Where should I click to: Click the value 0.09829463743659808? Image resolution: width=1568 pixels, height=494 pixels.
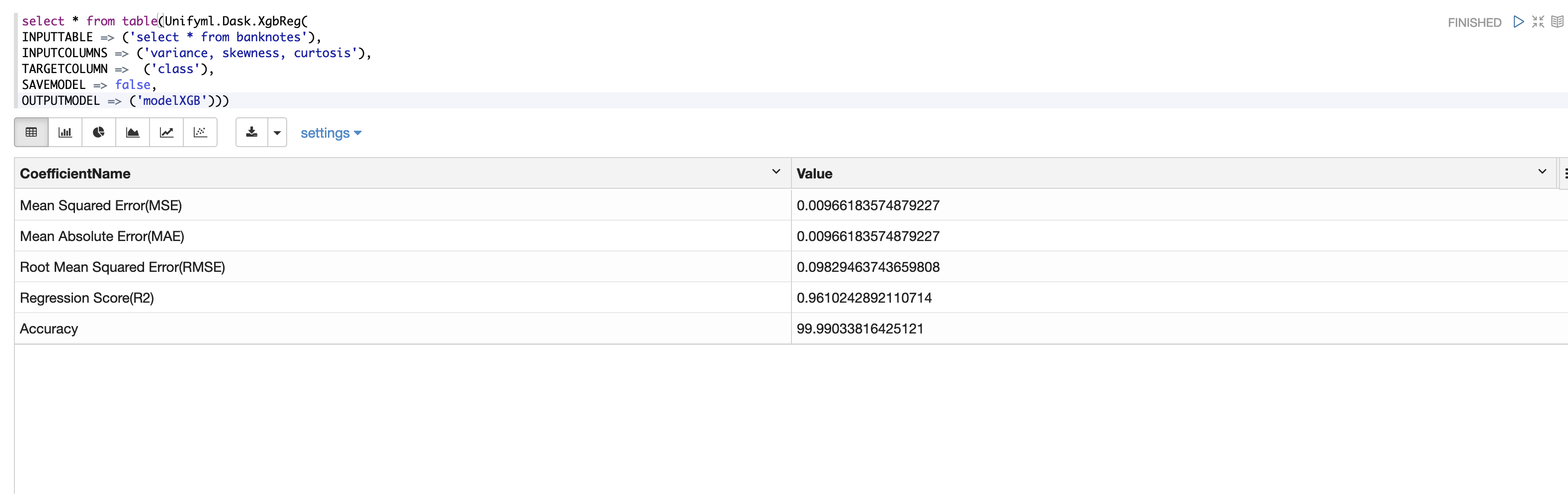[868, 267]
